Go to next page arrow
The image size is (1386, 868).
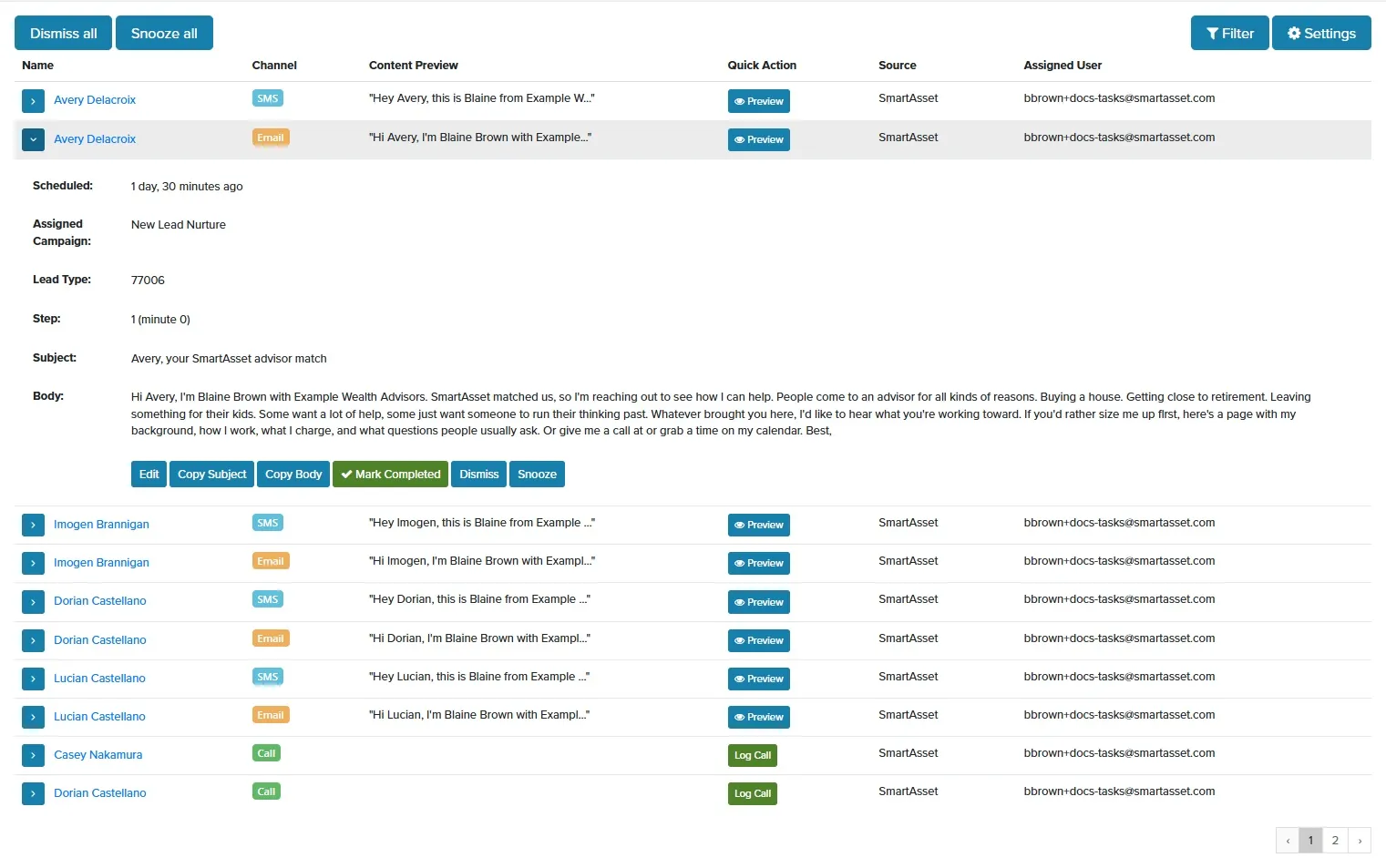tap(1360, 841)
